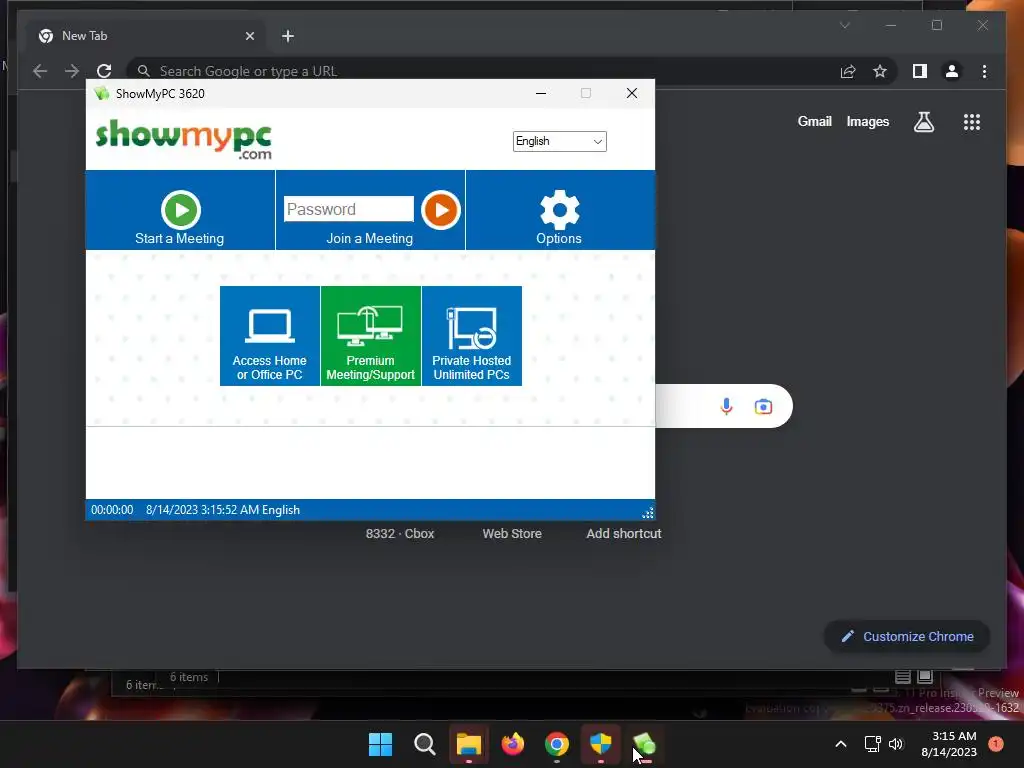Image resolution: width=1024 pixels, height=768 pixels.
Task: Click the green Start a Meeting play icon
Action: click(181, 210)
